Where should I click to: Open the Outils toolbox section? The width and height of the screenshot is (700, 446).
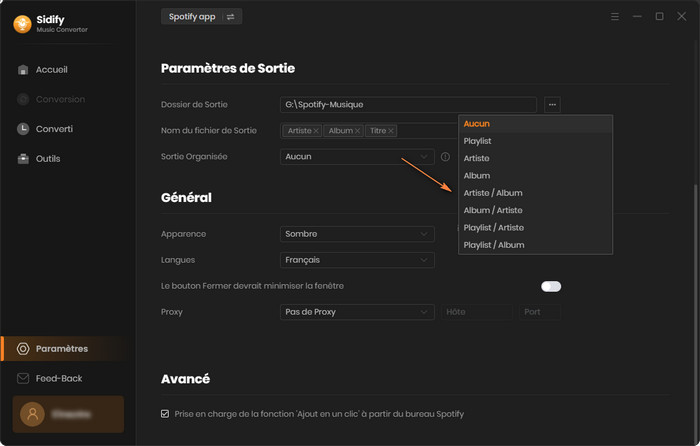(47, 159)
